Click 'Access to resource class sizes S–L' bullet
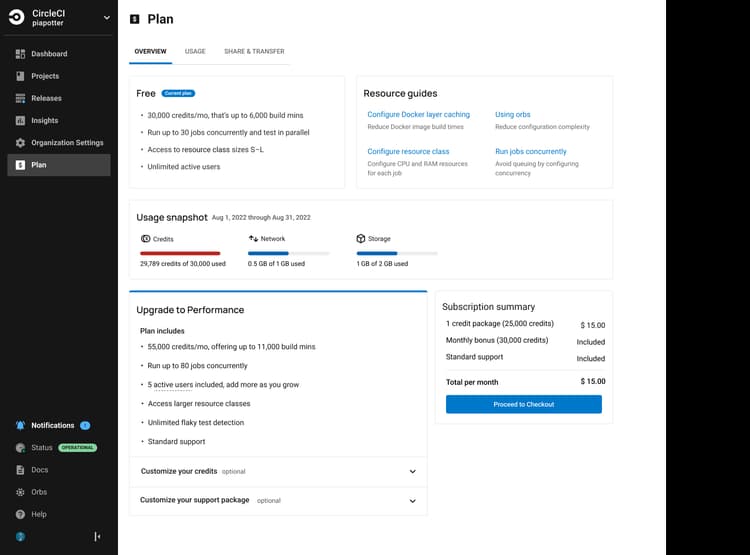750x555 pixels. coord(206,150)
